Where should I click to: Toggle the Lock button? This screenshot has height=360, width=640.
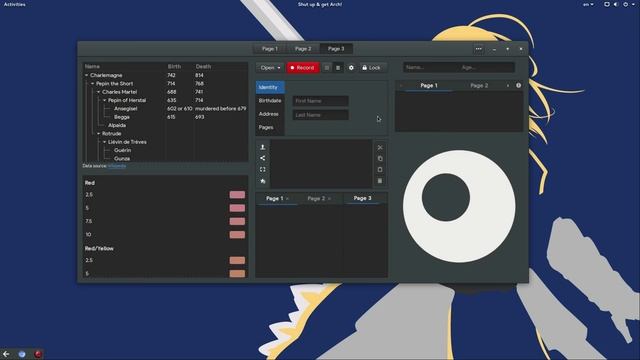pos(371,68)
